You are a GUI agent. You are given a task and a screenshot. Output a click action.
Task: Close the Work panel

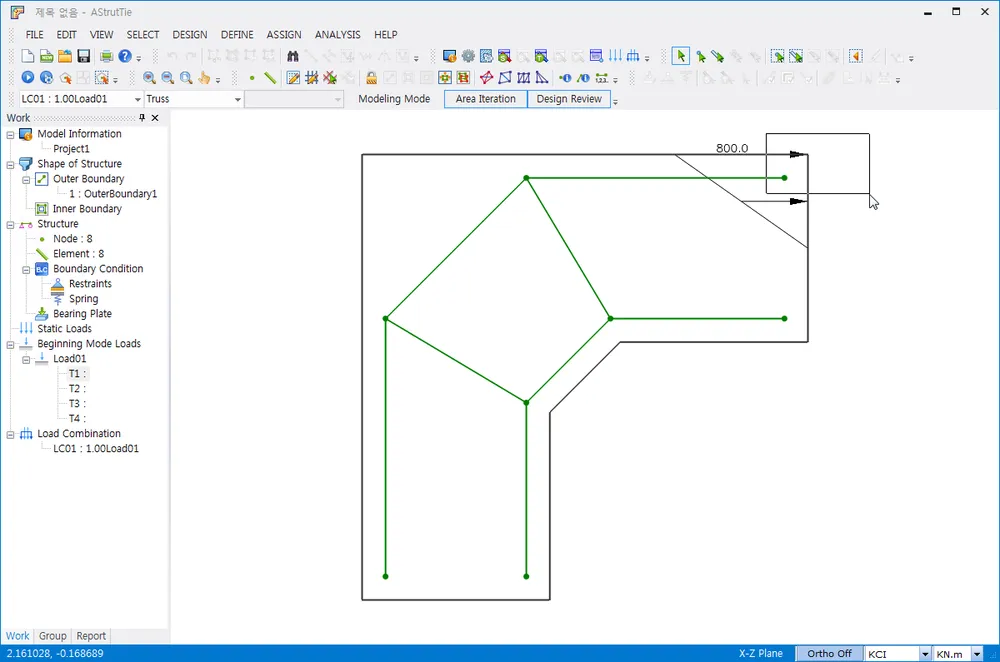point(155,117)
